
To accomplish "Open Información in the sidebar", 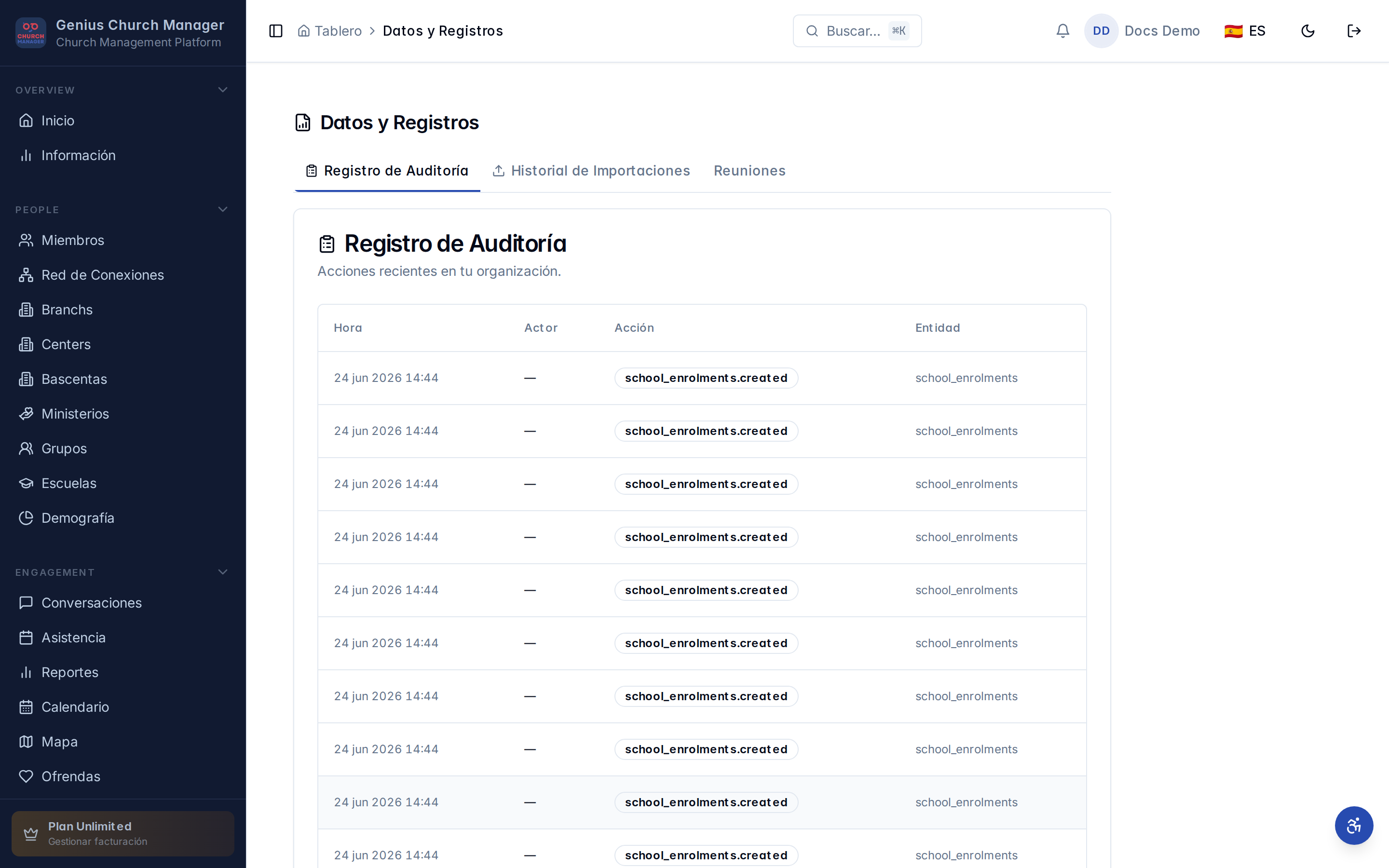I will click(x=123, y=155).
